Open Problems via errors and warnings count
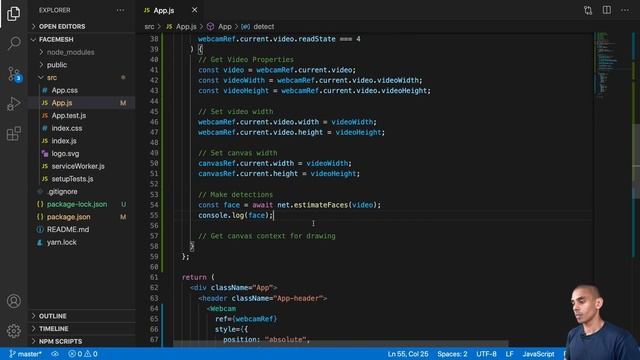This screenshot has height=360, width=640. [83, 354]
